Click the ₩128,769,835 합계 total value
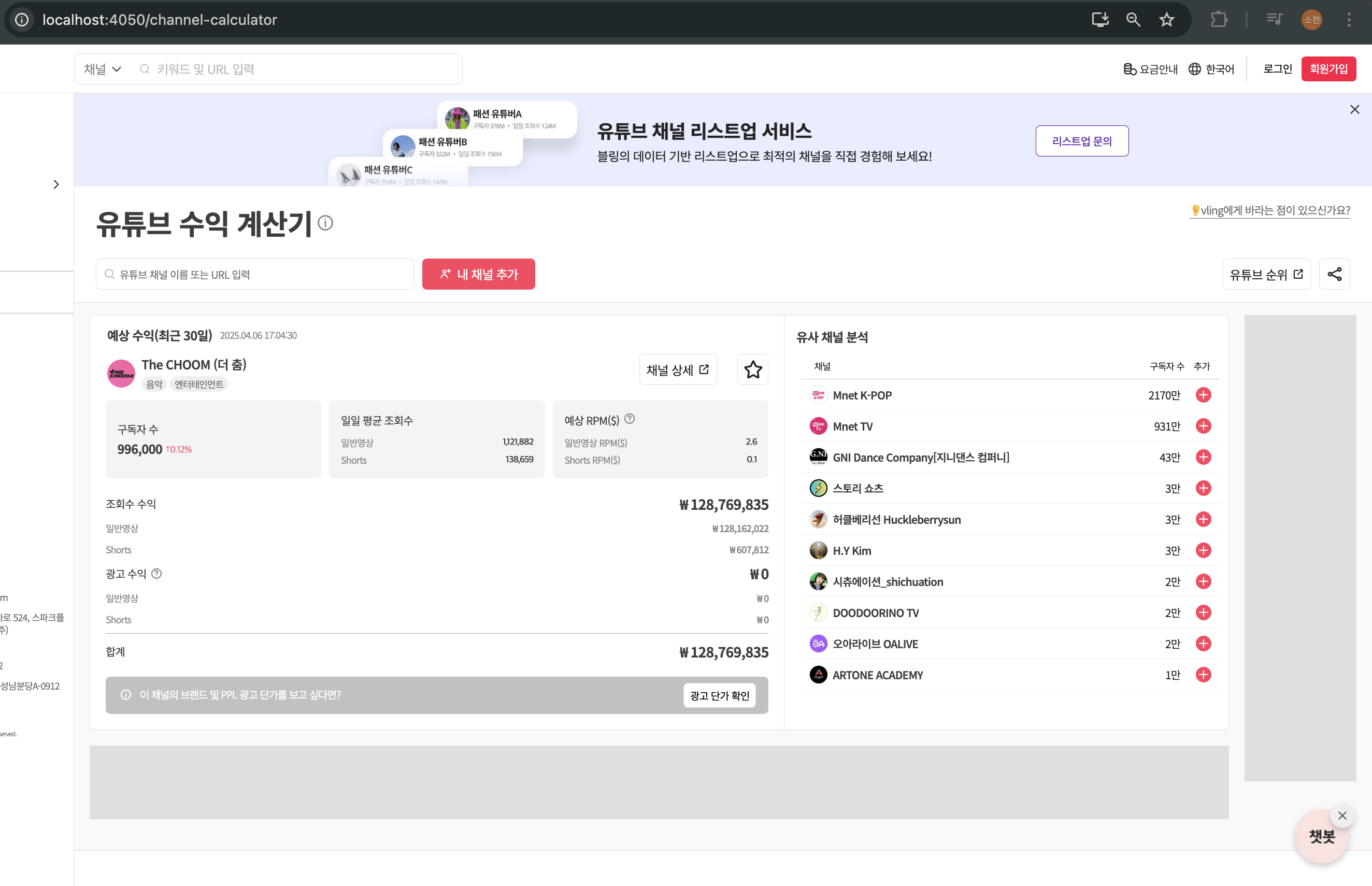 pos(724,652)
